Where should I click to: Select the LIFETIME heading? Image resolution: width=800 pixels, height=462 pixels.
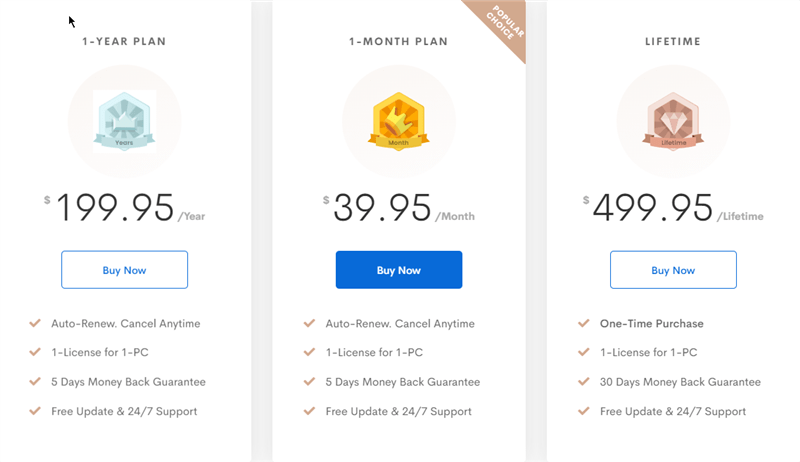coord(673,41)
